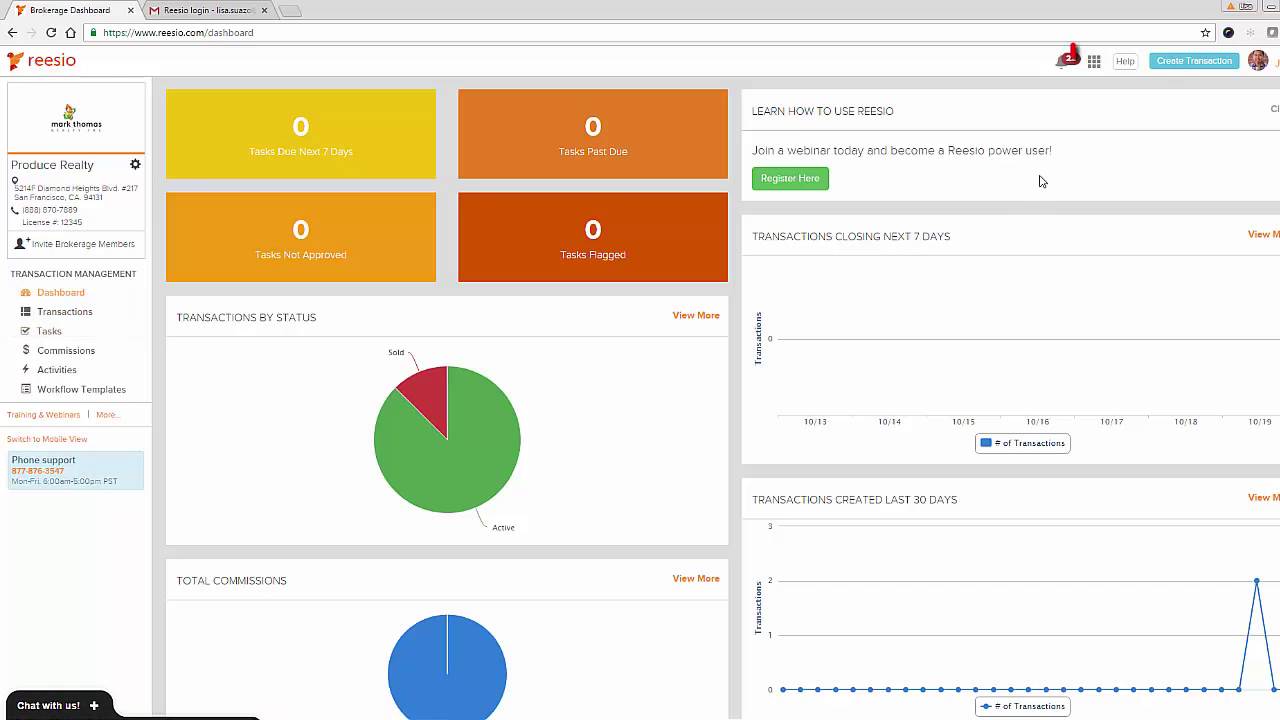Open the Tasks Not Approved tile
Viewport: 1280px width, 720px height.
(301, 237)
